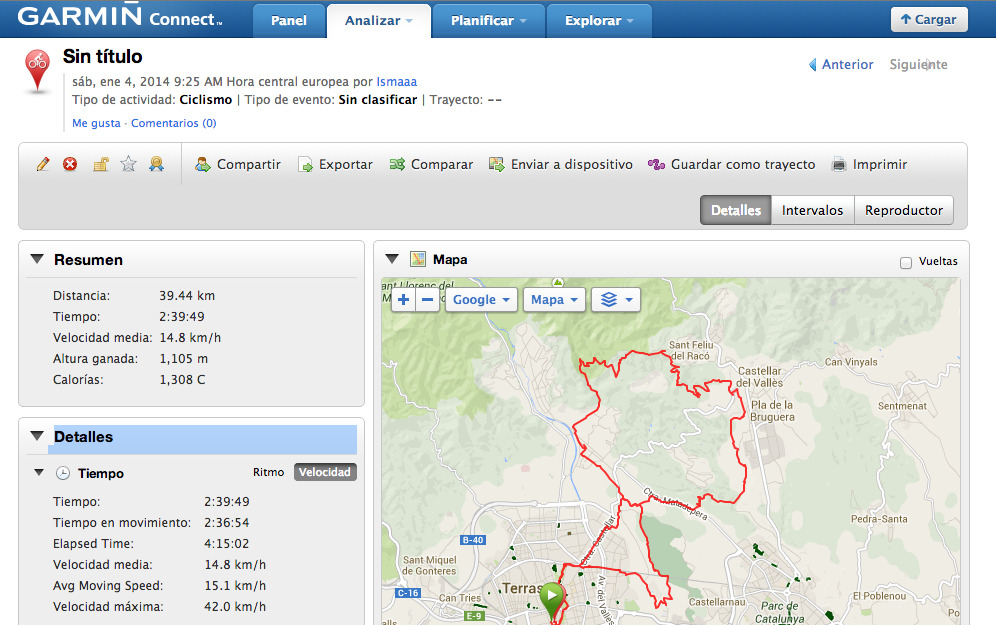
Task: Click the green start marker on map
Action: (x=551, y=598)
